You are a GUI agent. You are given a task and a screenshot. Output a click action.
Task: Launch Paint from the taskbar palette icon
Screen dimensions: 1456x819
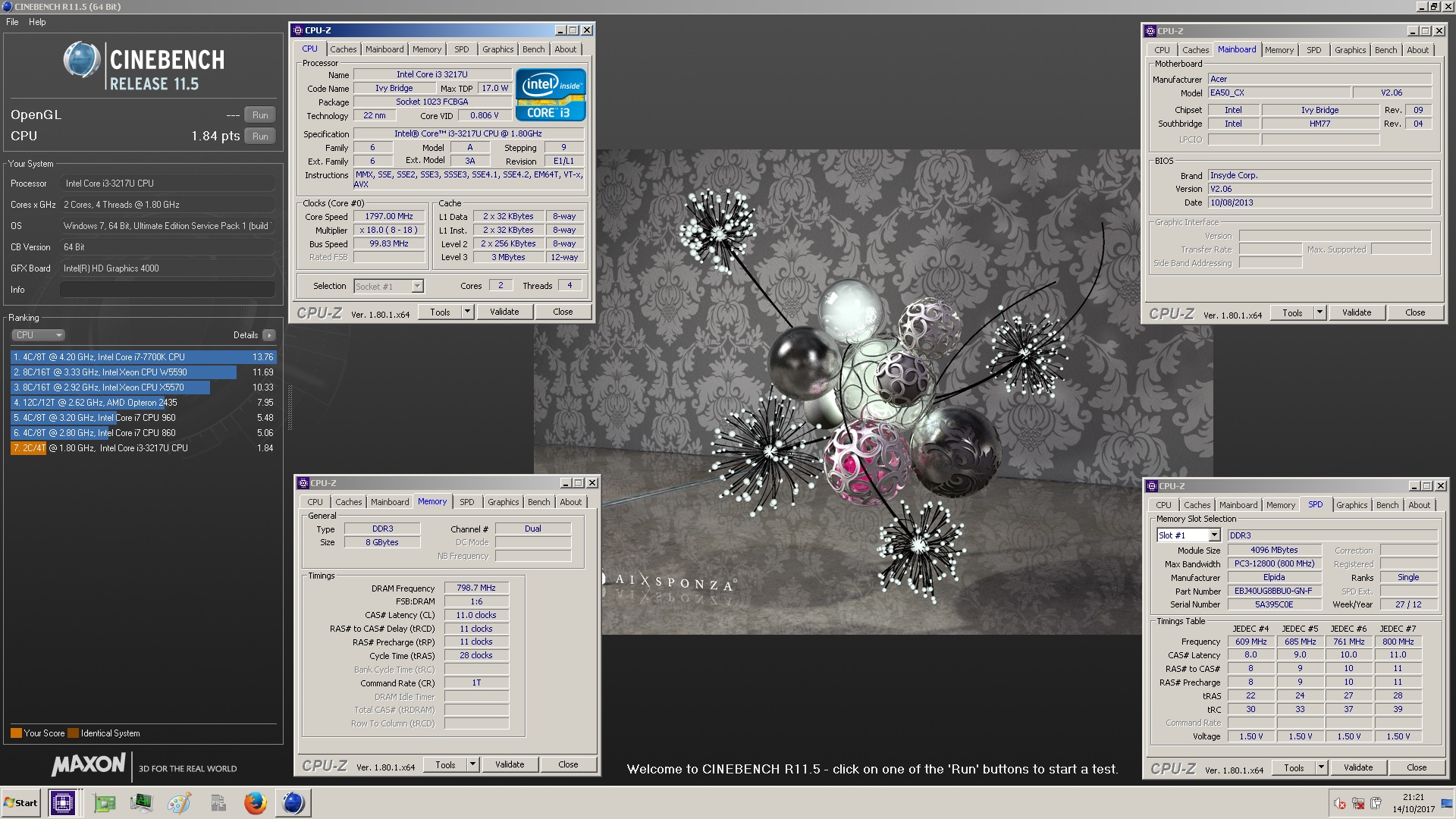(179, 803)
